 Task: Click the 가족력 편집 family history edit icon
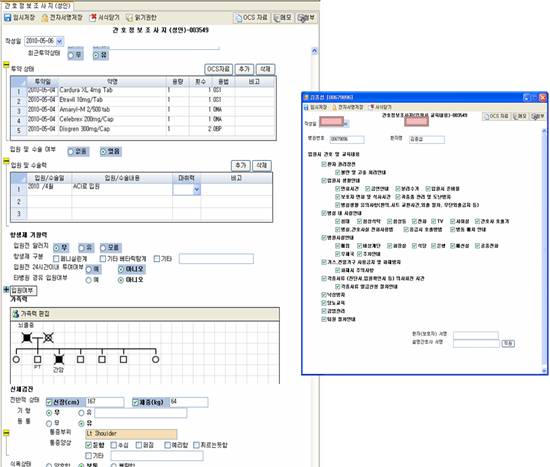point(15,314)
